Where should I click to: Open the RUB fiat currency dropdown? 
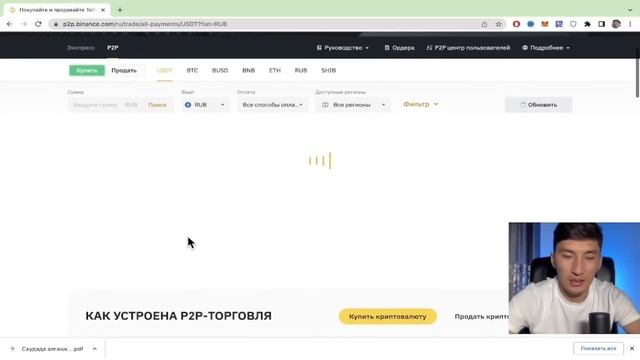pos(204,105)
